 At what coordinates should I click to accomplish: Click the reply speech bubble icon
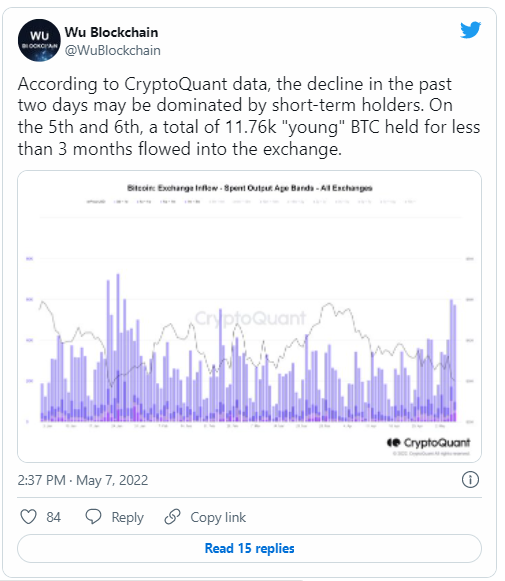[93, 517]
